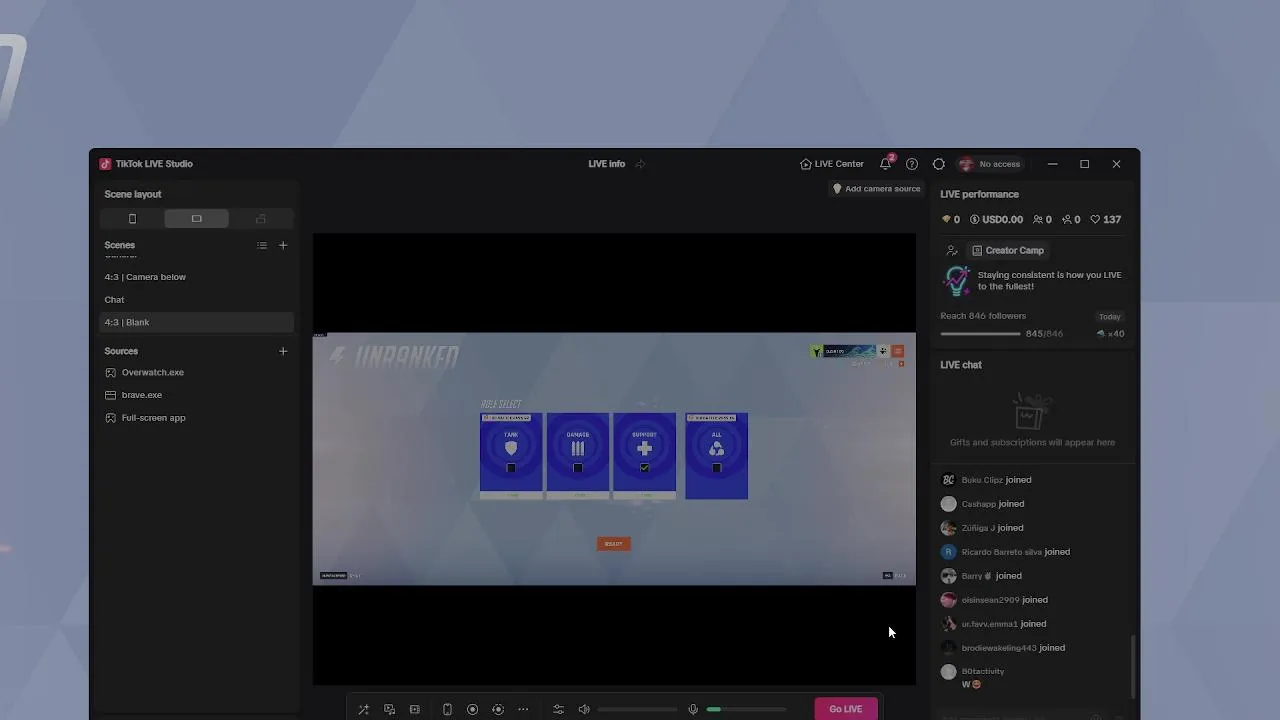Screen dimensions: 1280x720
Task: Click the Support role checkbox in preview
Action: 644,468
